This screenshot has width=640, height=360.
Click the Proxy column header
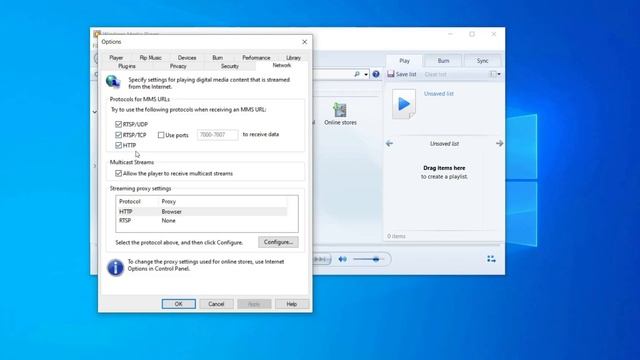(223, 202)
